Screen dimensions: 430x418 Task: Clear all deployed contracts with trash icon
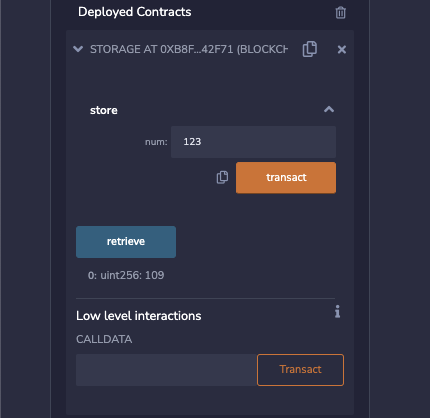point(340,13)
